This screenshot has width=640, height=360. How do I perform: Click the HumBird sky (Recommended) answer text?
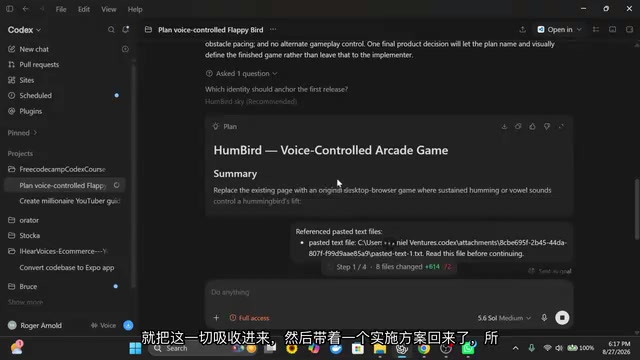point(251,101)
